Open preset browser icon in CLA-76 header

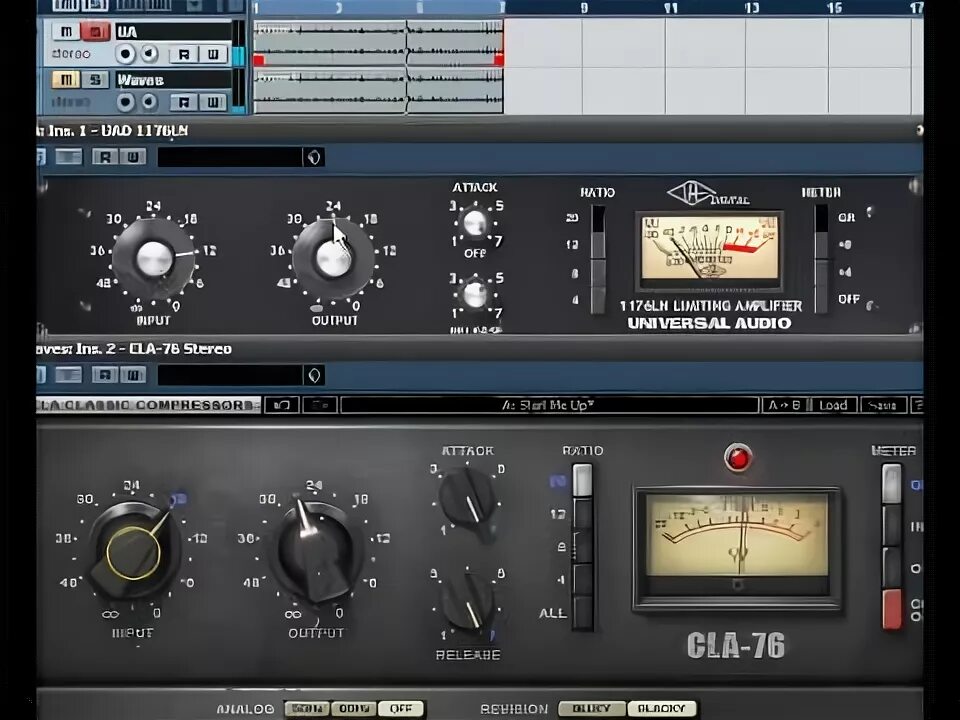[314, 375]
